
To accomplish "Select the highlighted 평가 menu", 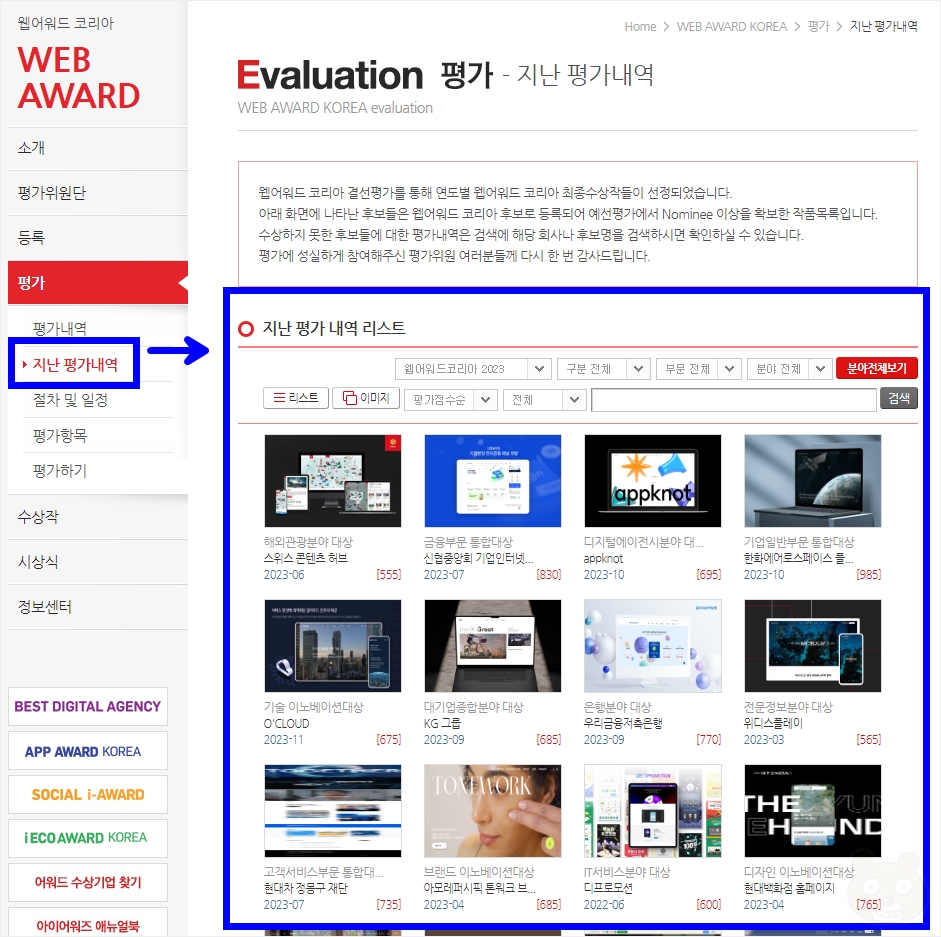I will pos(98,282).
